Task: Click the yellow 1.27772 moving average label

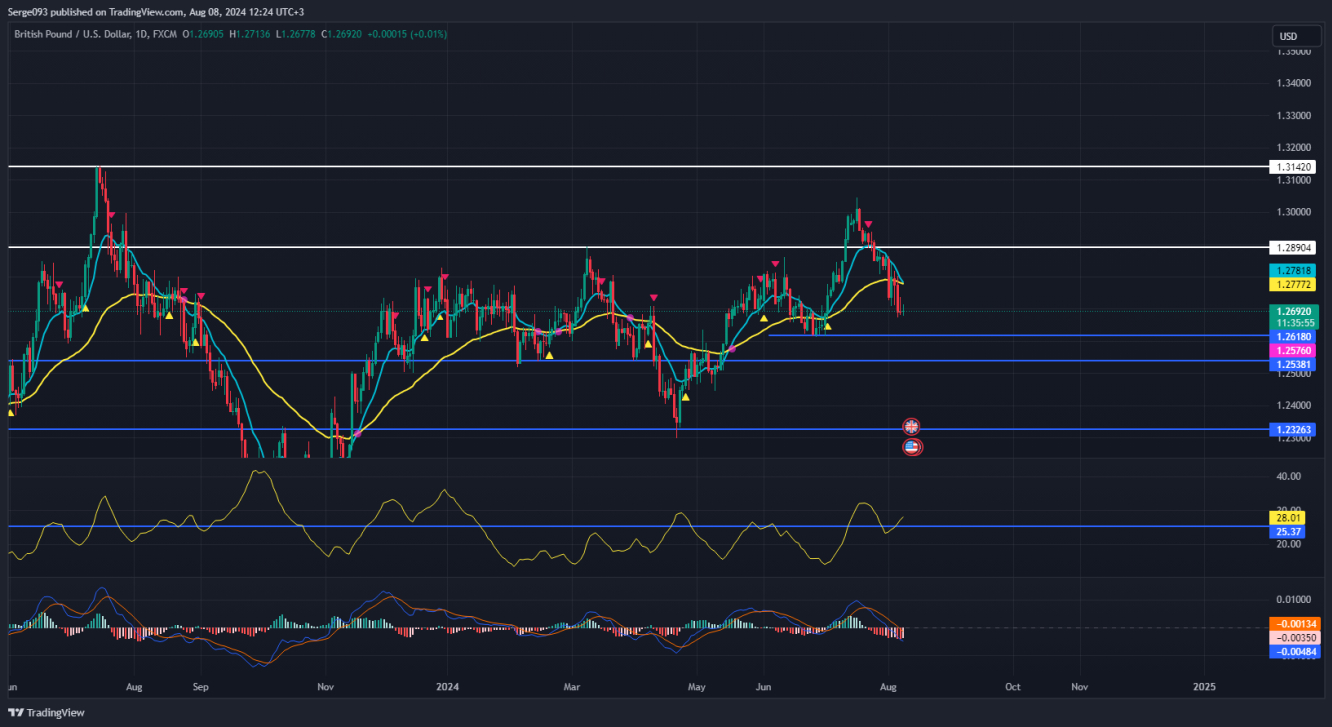Action: [x=1293, y=284]
